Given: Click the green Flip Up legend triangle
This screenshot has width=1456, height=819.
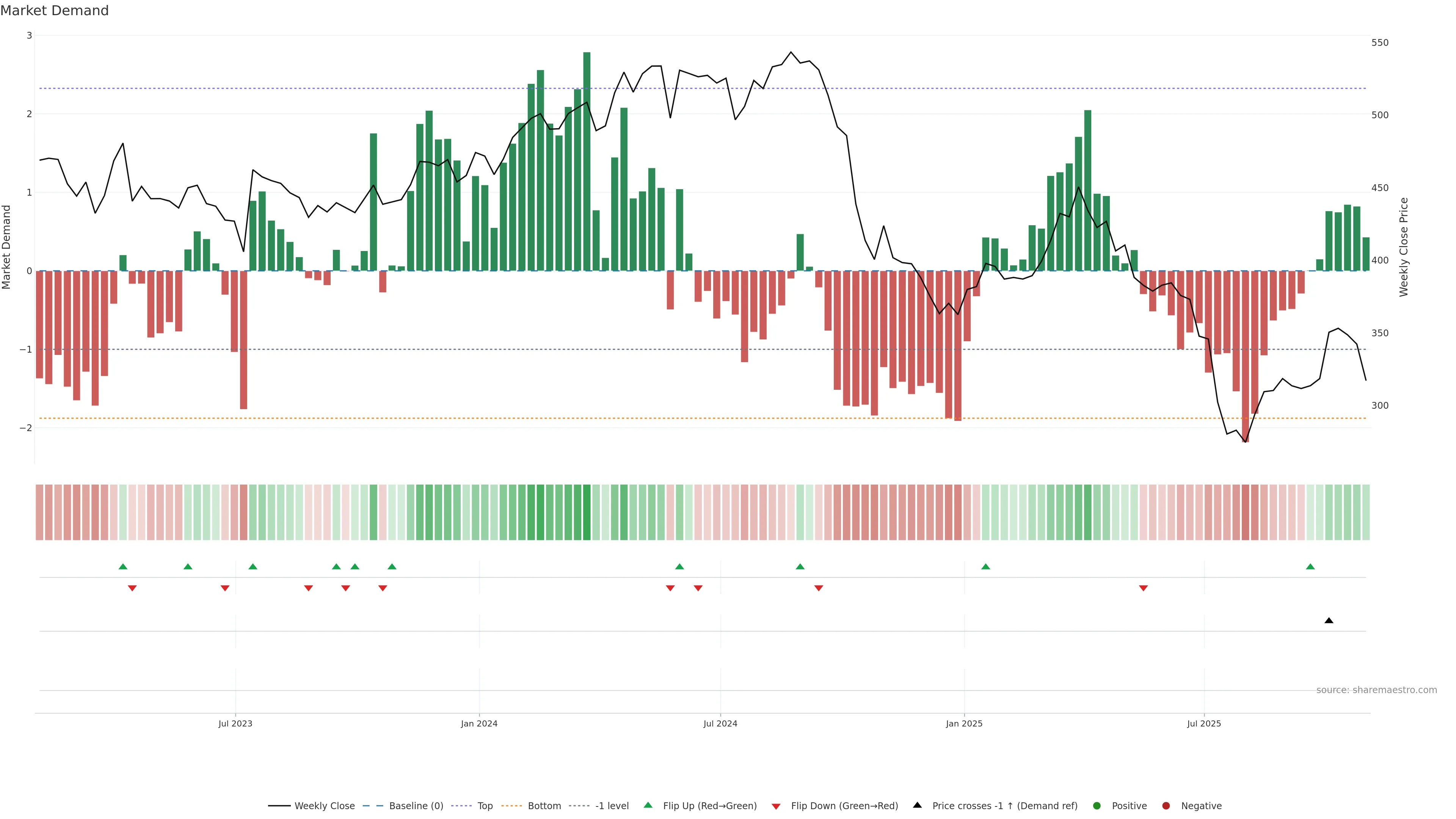Looking at the screenshot, I should pos(648,805).
